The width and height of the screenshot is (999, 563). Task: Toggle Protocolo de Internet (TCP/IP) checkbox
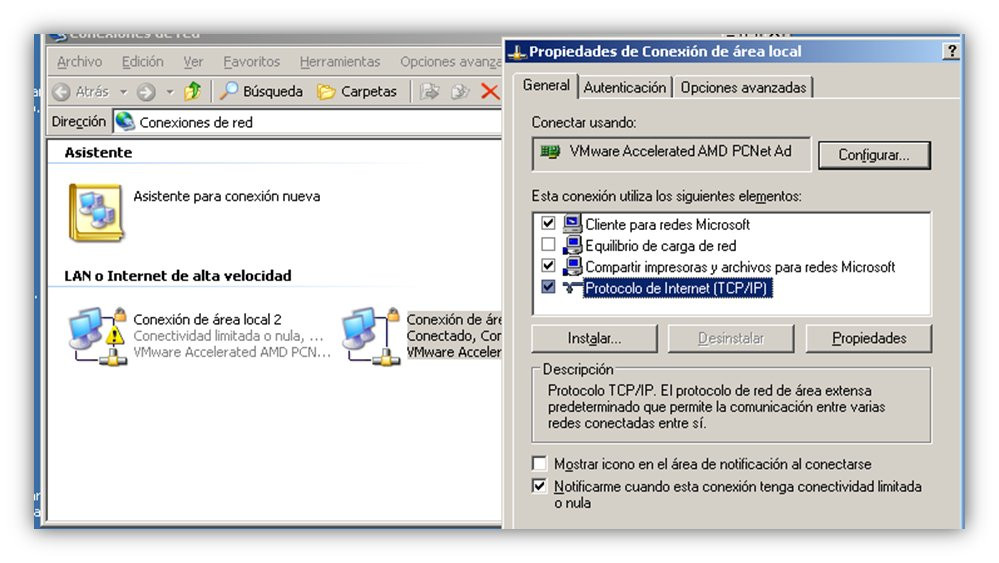[x=548, y=287]
